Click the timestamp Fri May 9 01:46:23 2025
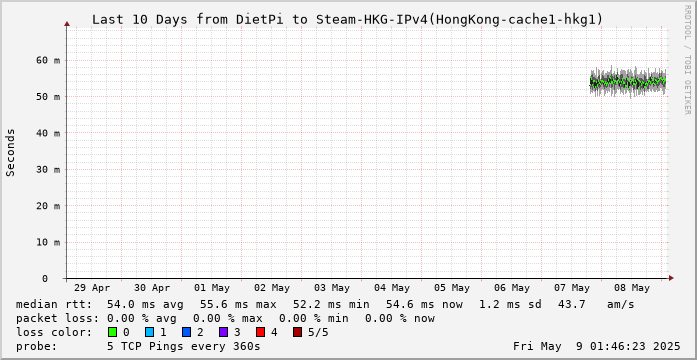This screenshot has height=360, width=697. pyautogui.click(x=597, y=346)
